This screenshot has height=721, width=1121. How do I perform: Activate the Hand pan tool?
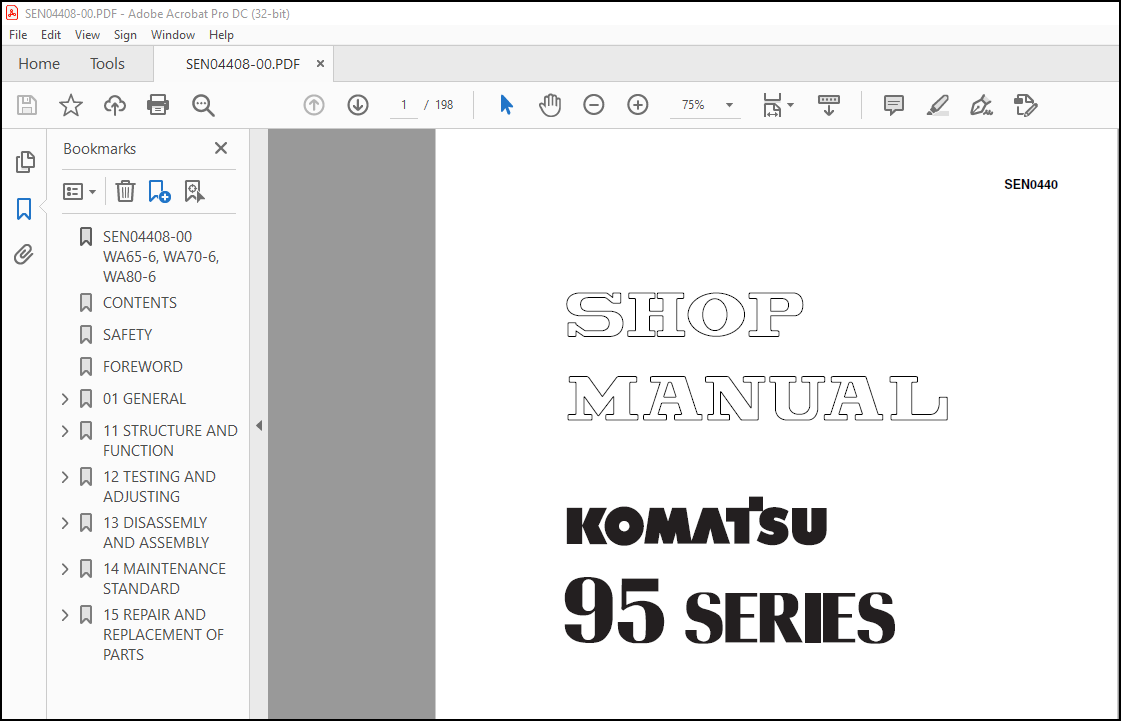(550, 105)
